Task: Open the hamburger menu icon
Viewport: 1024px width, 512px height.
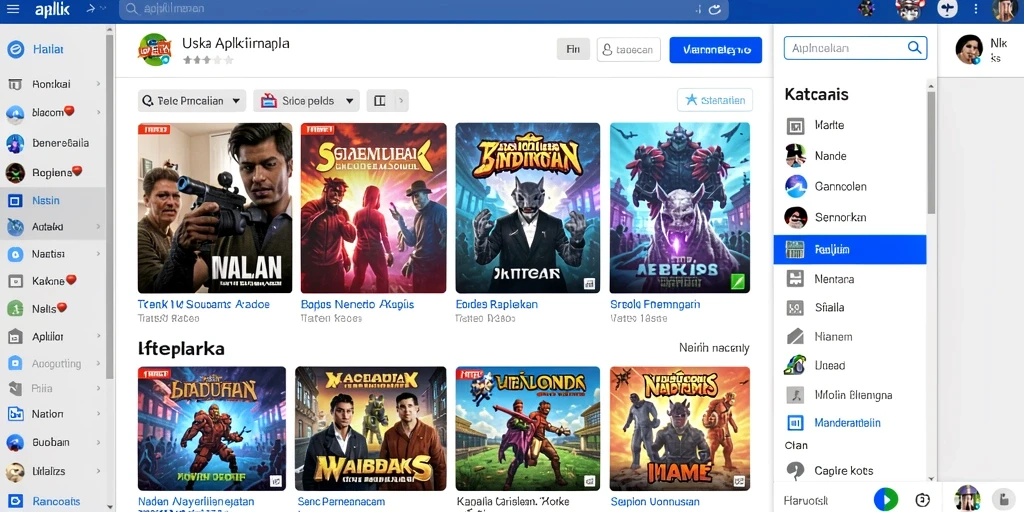Action: coord(12,9)
